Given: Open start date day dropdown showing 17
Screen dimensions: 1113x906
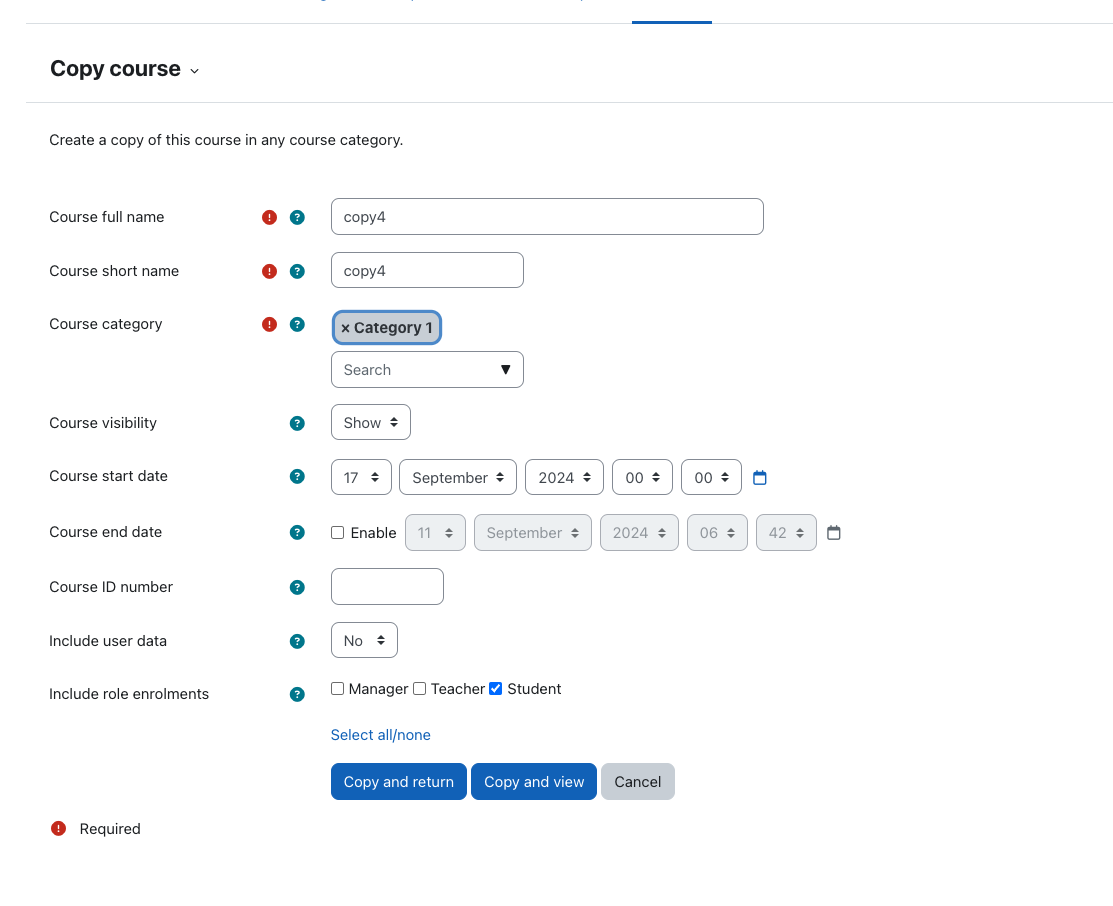Looking at the screenshot, I should pos(361,477).
